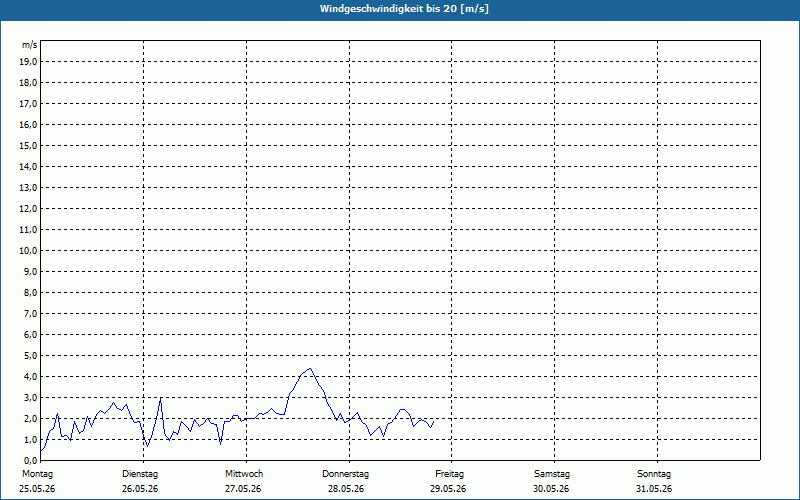Click the 0,0 axis label
The width and height of the screenshot is (800, 500).
30,460
